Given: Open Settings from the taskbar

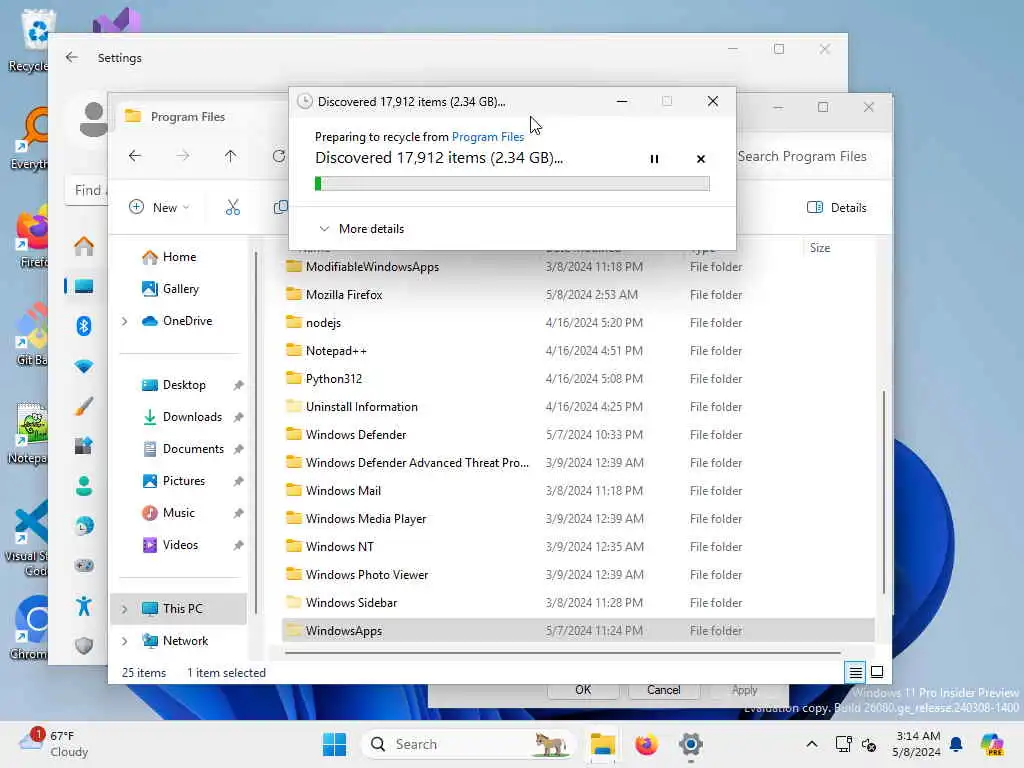Looking at the screenshot, I should 690,744.
